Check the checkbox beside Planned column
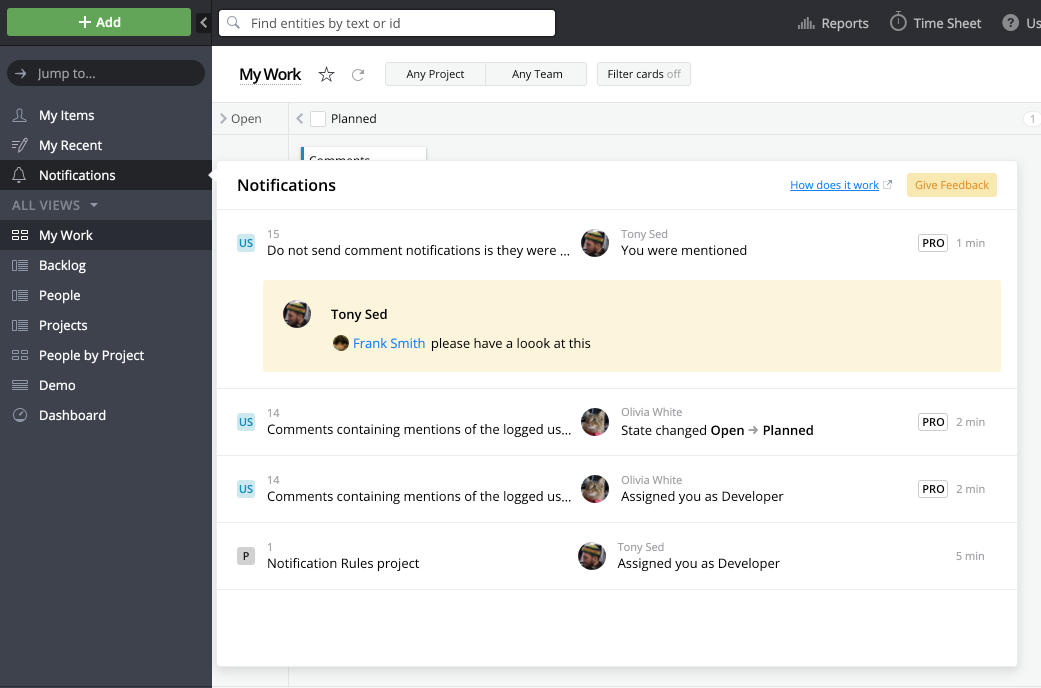This screenshot has width=1041, height=688. pos(316,118)
